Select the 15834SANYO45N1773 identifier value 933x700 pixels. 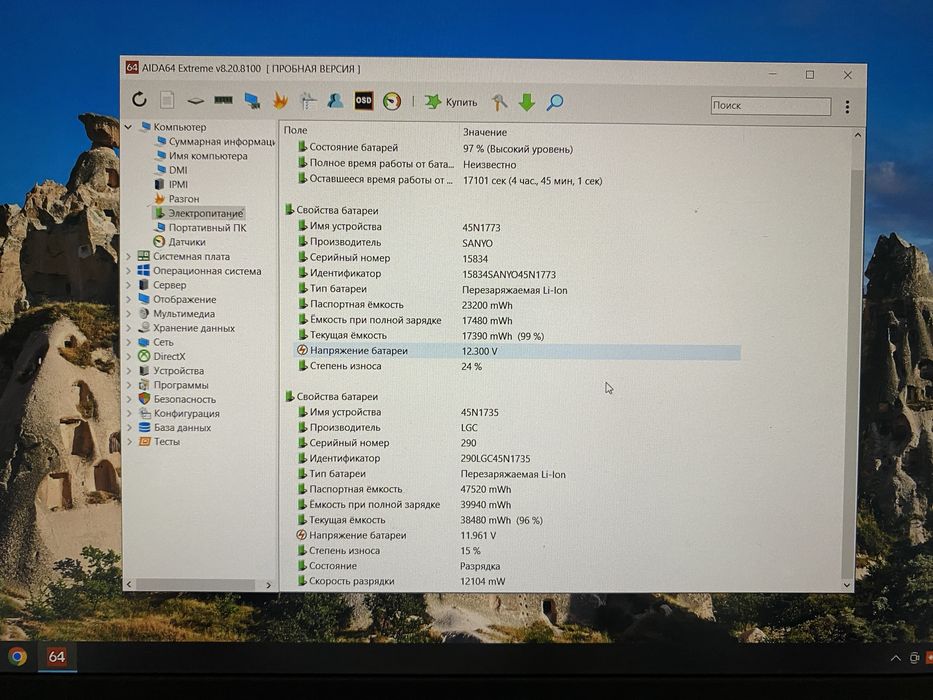509,274
